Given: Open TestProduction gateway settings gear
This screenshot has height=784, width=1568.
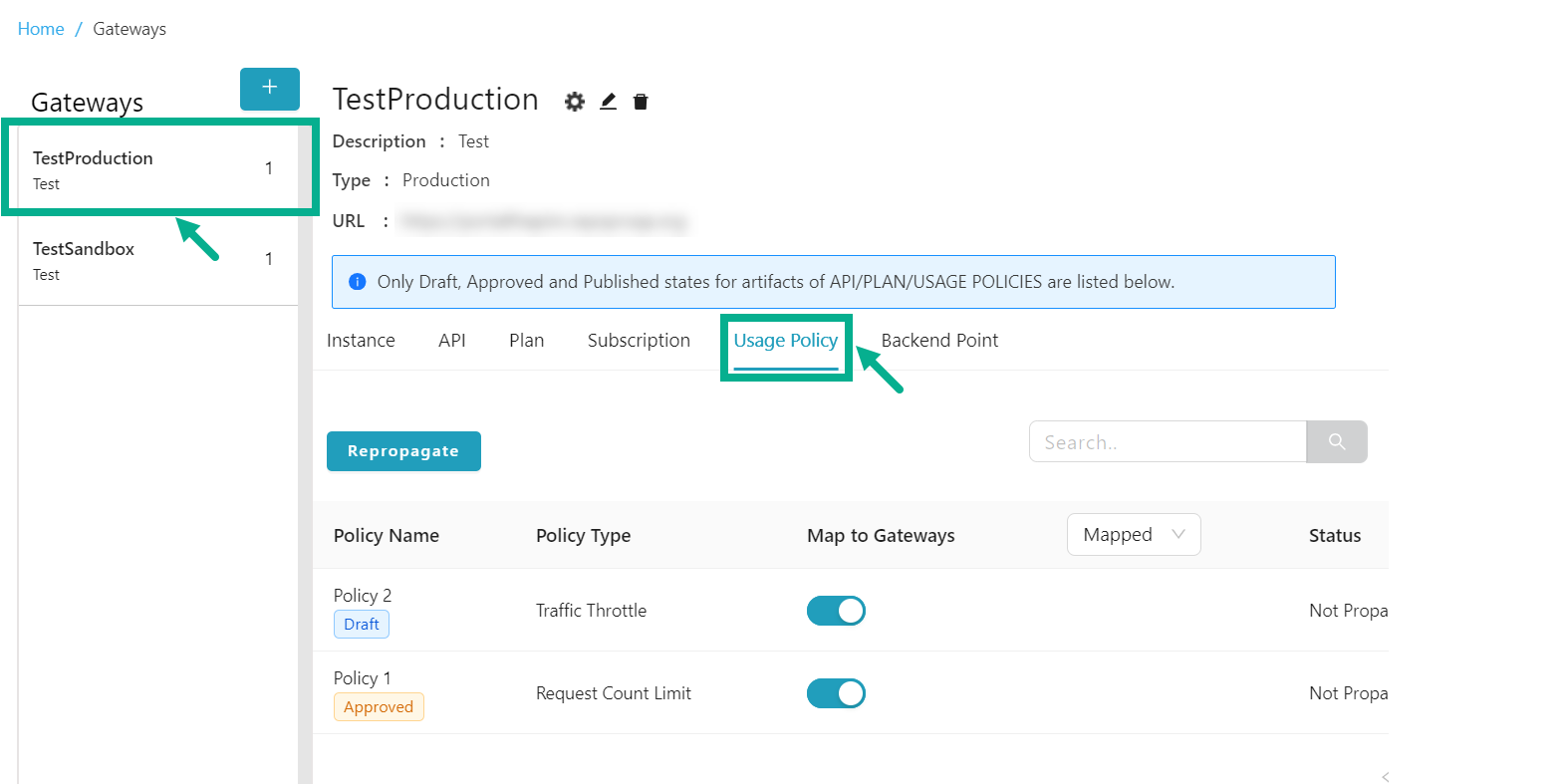Looking at the screenshot, I should point(575,102).
